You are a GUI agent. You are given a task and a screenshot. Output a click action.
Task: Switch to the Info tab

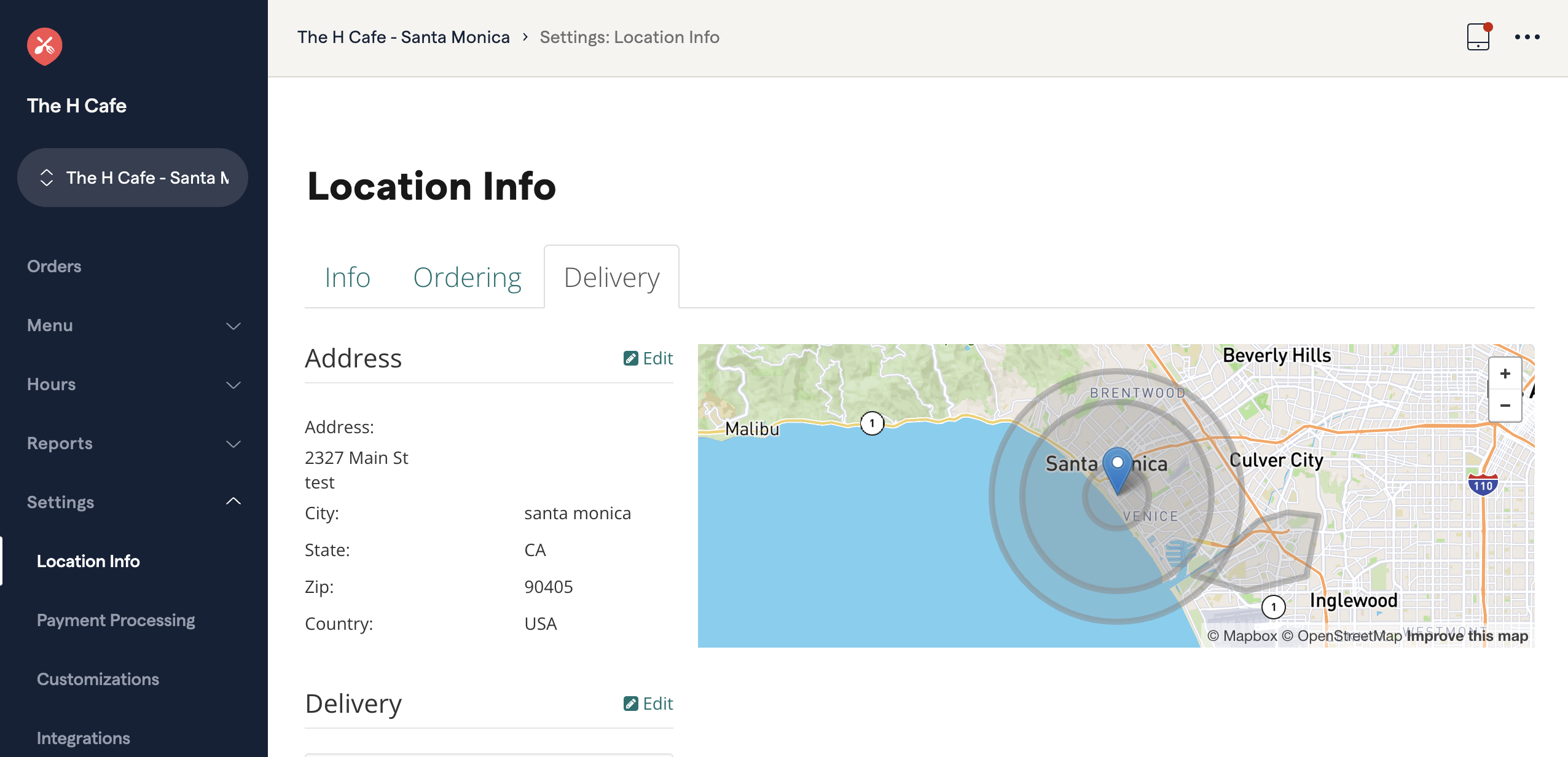pyautogui.click(x=347, y=277)
